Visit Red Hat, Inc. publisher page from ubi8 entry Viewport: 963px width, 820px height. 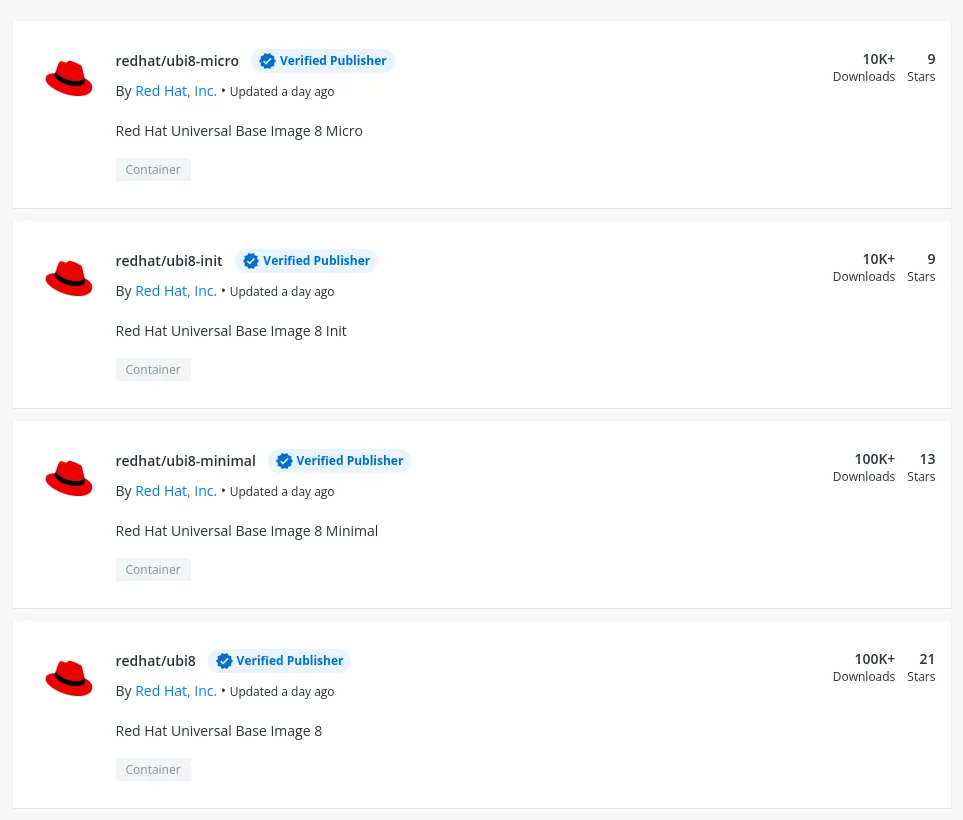pos(175,691)
